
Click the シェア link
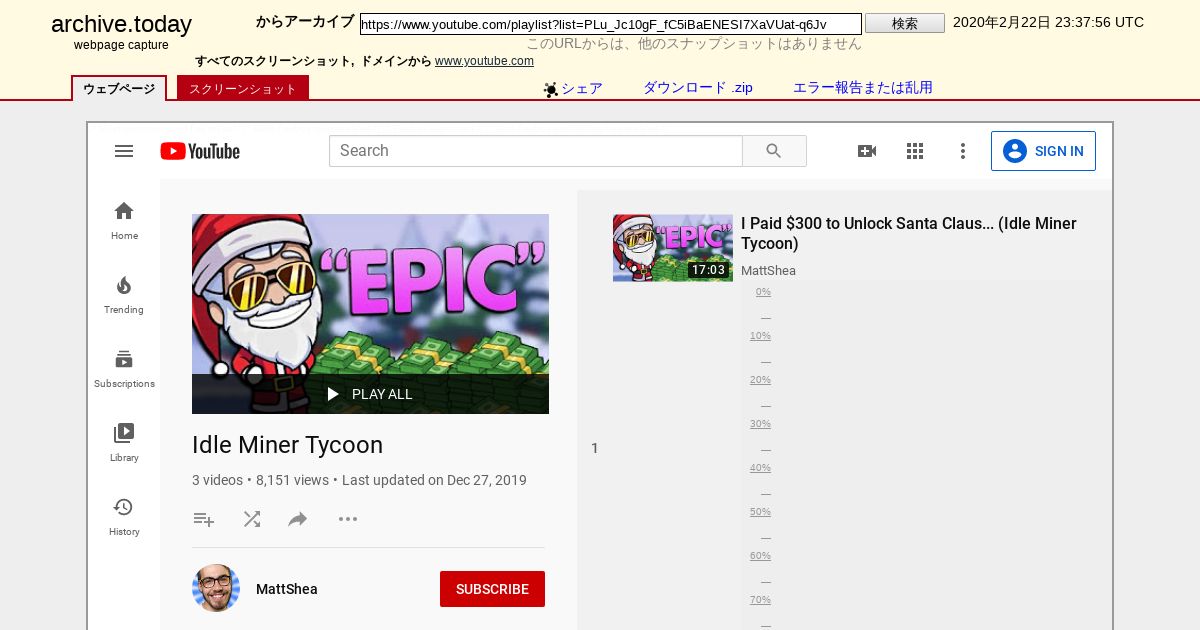(582, 88)
